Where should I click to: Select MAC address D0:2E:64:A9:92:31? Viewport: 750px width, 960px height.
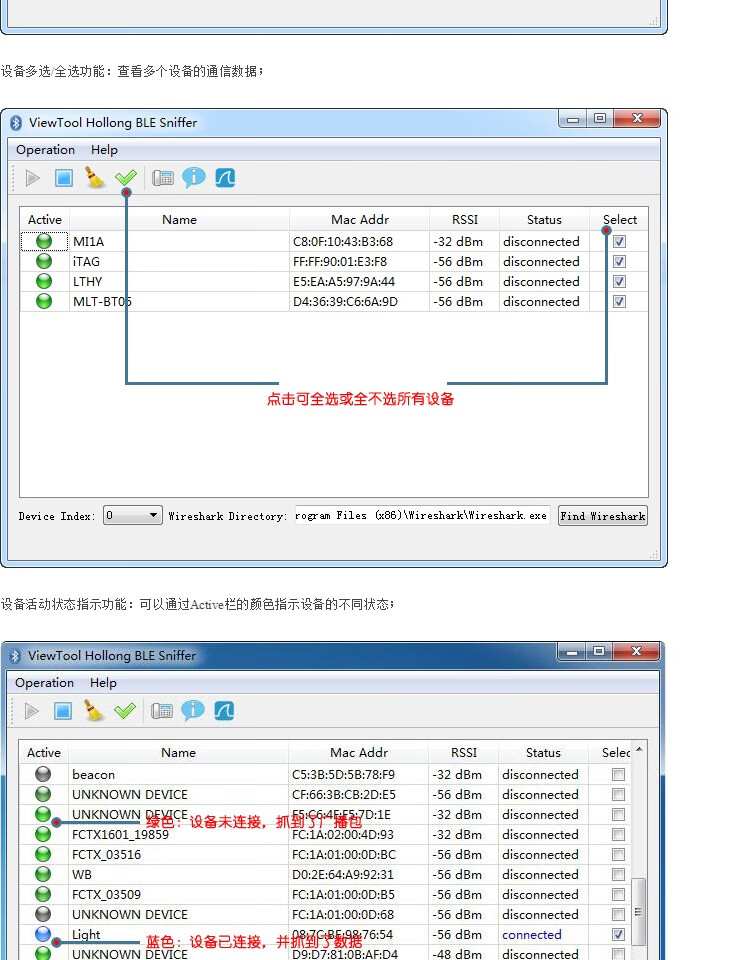coord(343,874)
